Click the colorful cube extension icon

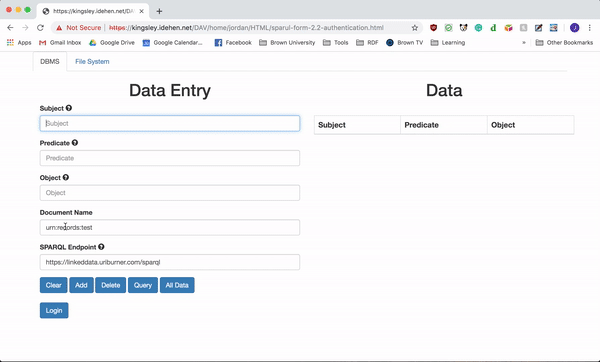[x=508, y=28]
